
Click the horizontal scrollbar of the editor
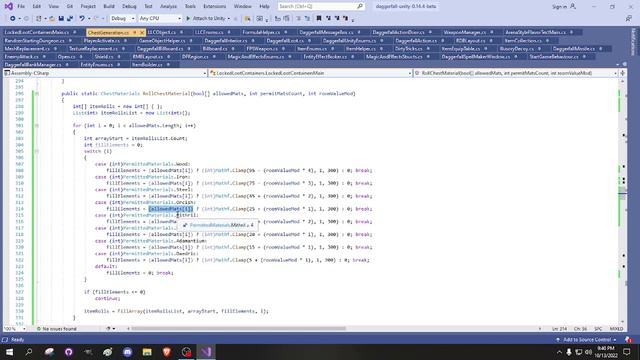(238, 329)
